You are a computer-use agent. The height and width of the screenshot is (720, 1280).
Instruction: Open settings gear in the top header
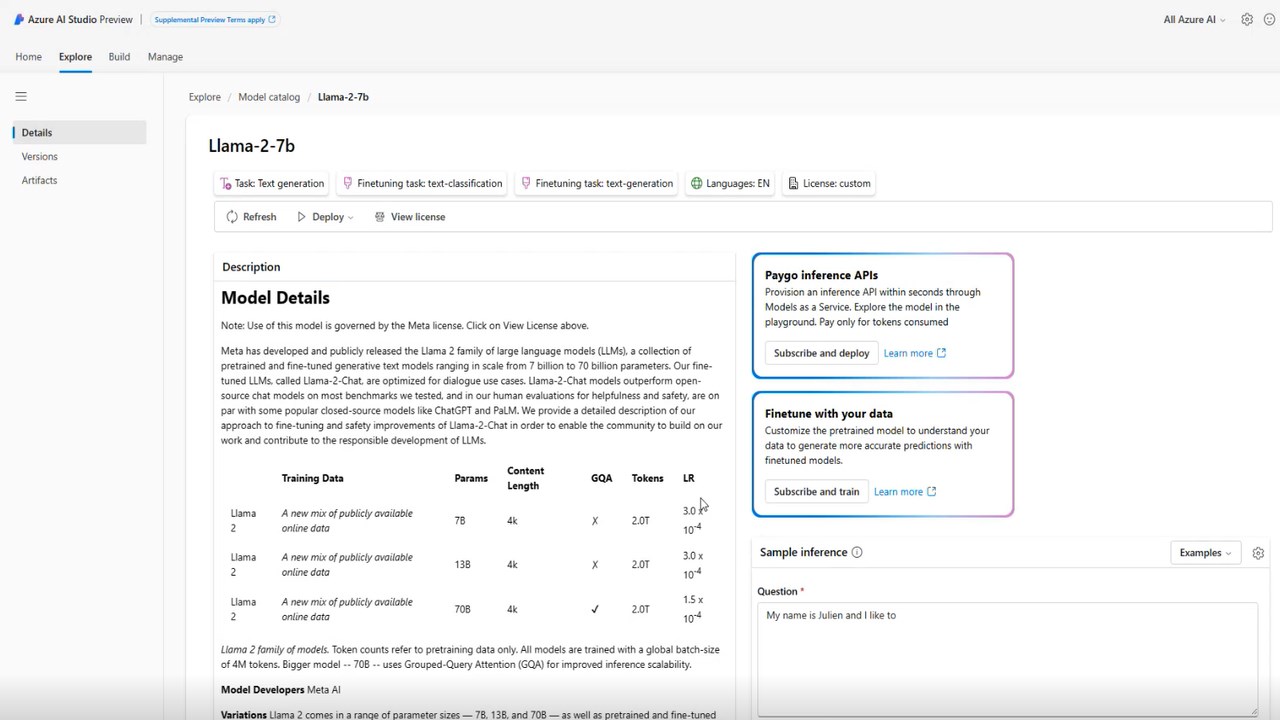point(1247,19)
